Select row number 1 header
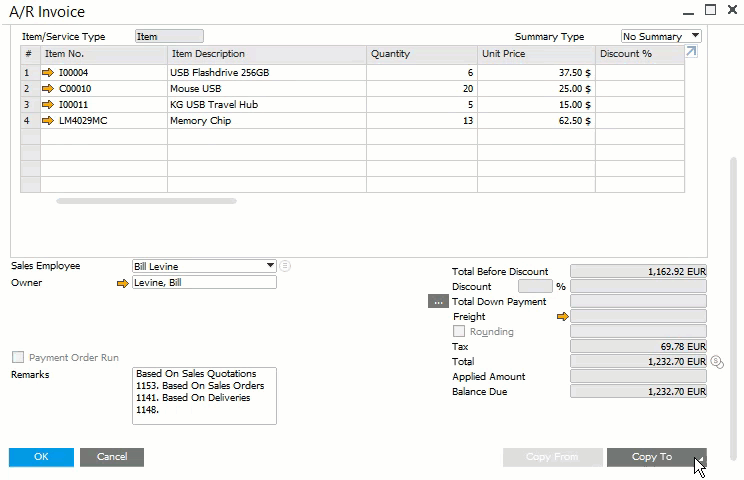The width and height of the screenshot is (744, 480). (30, 73)
